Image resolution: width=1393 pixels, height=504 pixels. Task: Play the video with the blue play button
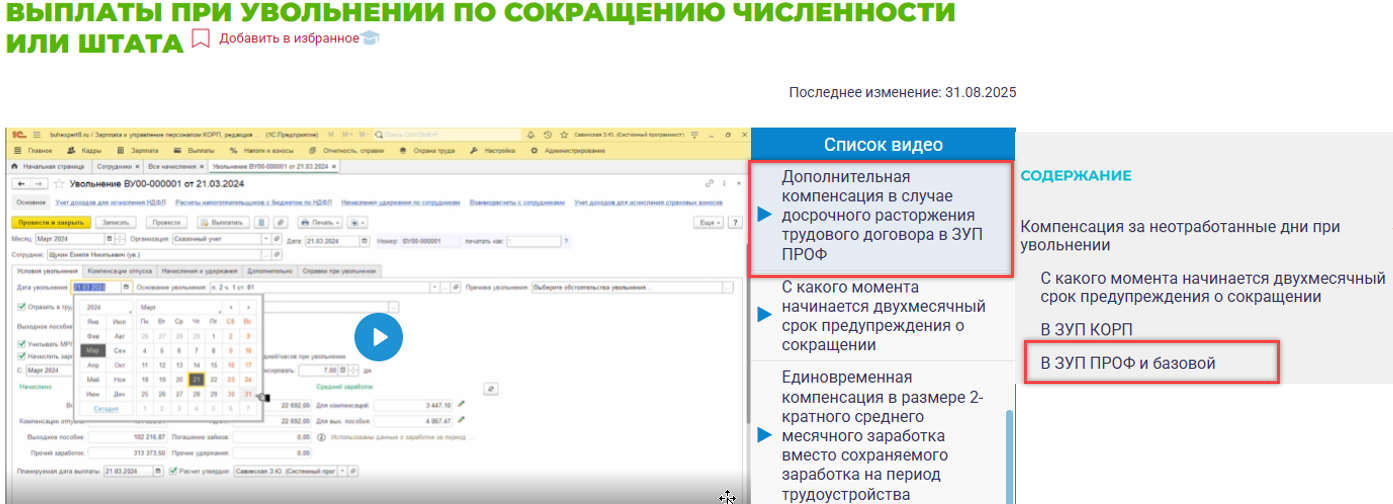point(379,337)
